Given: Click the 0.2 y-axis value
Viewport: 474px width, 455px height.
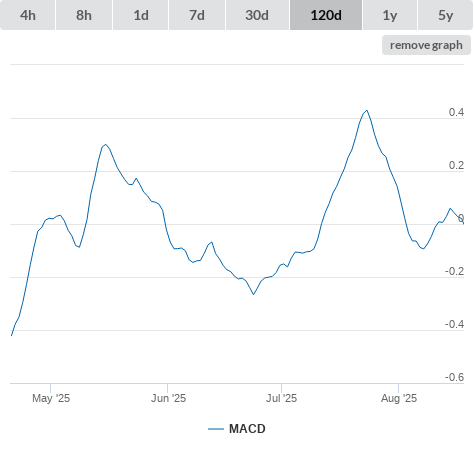Looking at the screenshot, I should click(x=456, y=165).
